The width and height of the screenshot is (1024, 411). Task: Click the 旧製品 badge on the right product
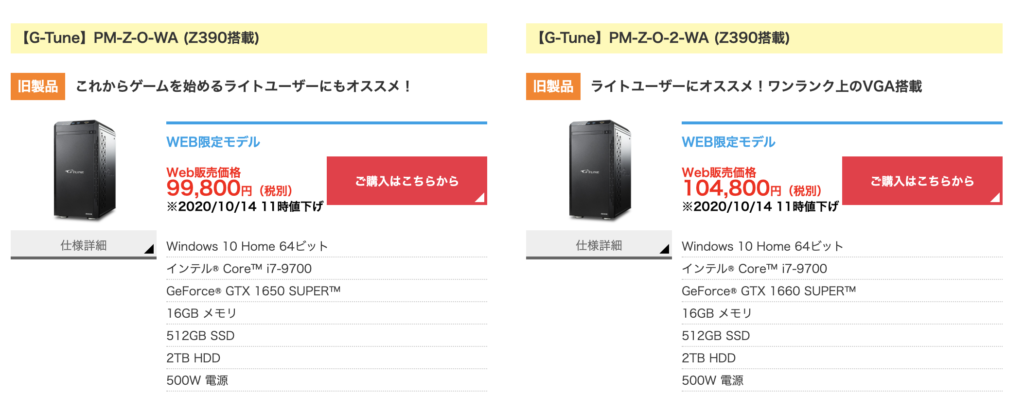point(552,86)
